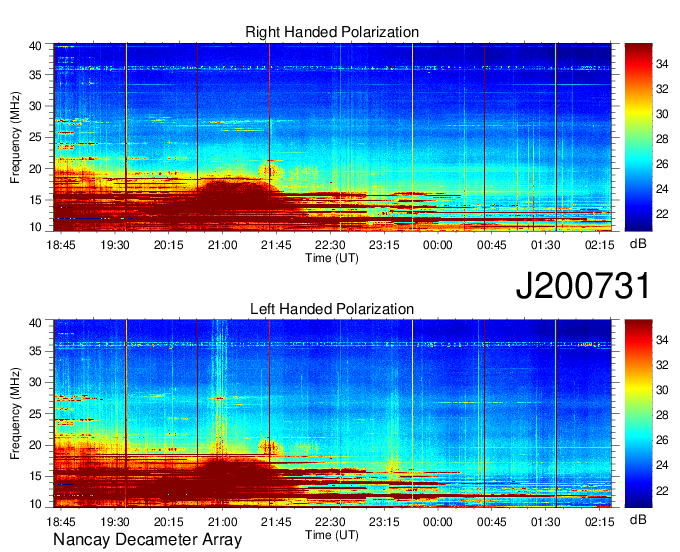Click the 15 MHz tick of Left Handed plot

(x=36, y=476)
